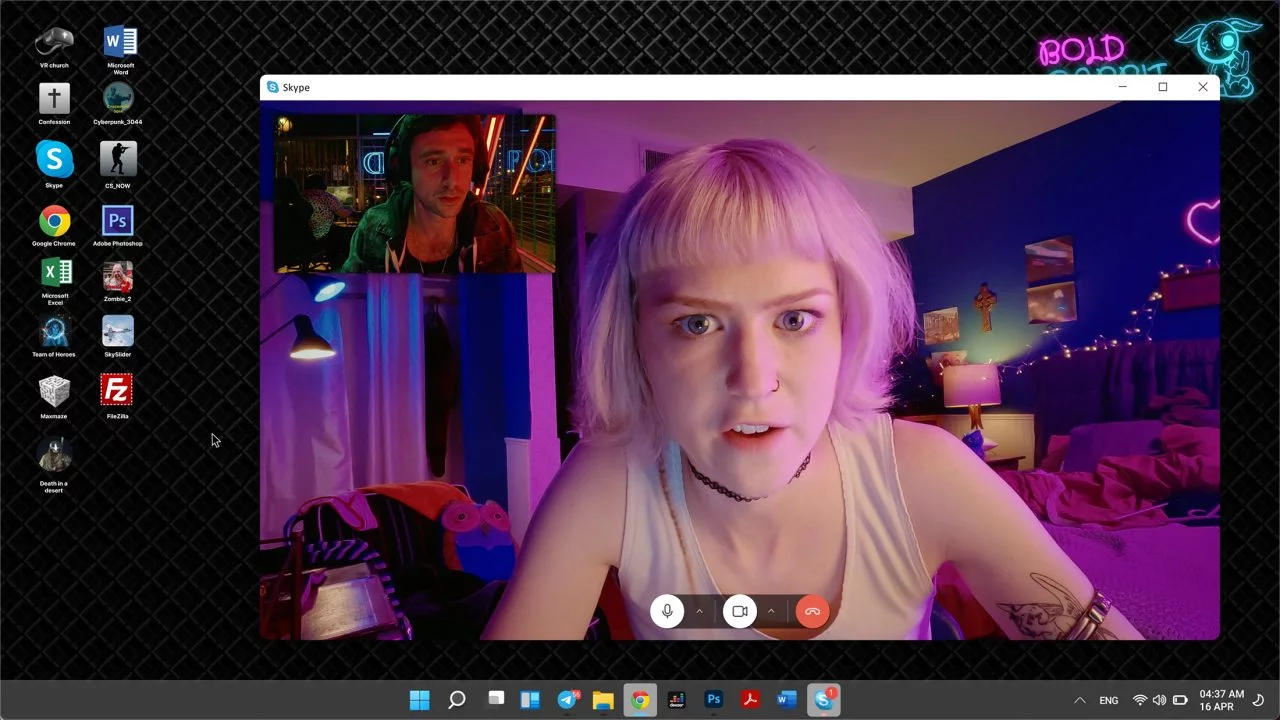Enable focus mode via the moon icon
Image resolution: width=1280 pixels, height=720 pixels.
pyautogui.click(x=1258, y=700)
